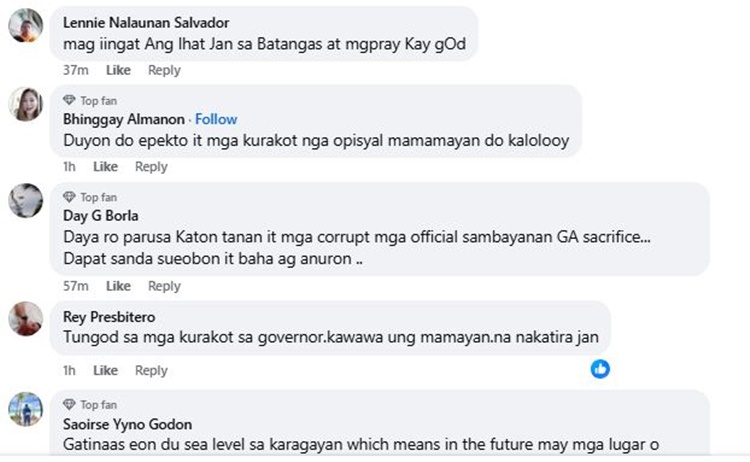Open Day G Borla's profile photo

(25, 201)
